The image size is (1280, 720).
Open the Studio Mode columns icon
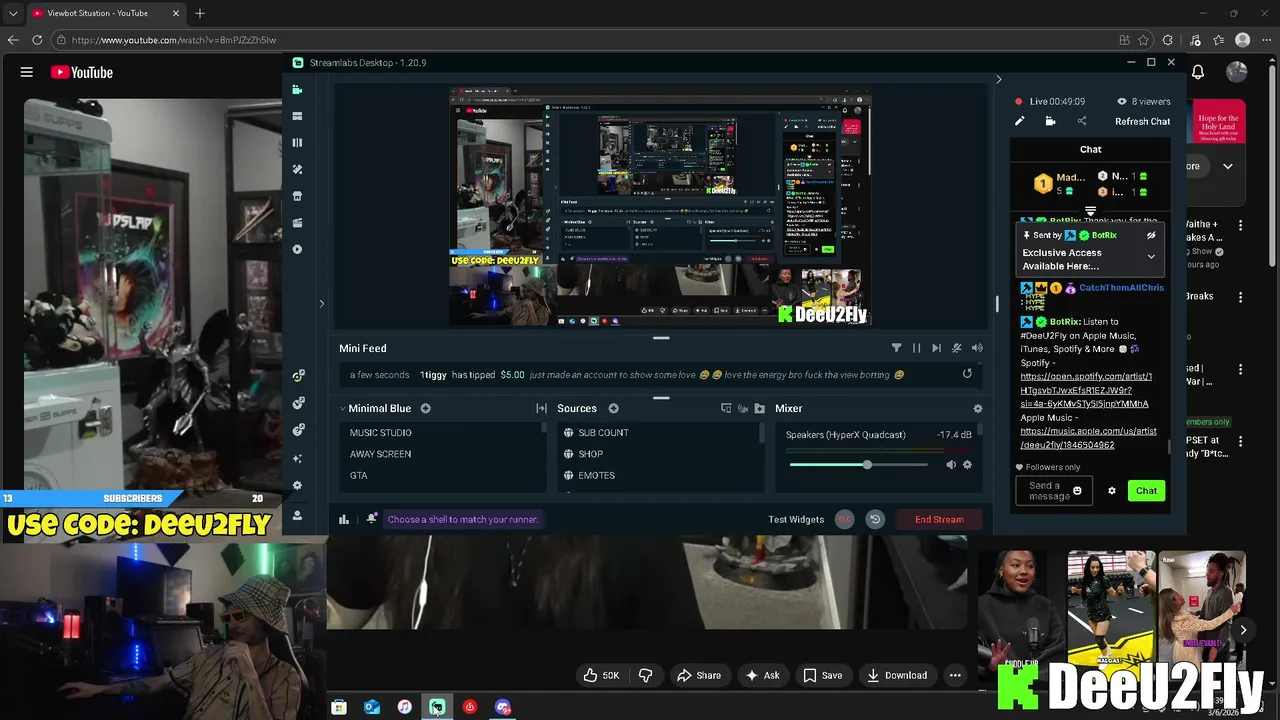click(297, 143)
